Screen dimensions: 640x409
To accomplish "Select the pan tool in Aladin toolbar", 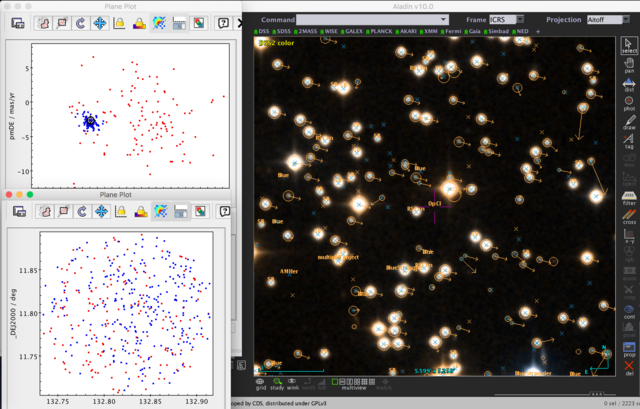I will click(628, 65).
